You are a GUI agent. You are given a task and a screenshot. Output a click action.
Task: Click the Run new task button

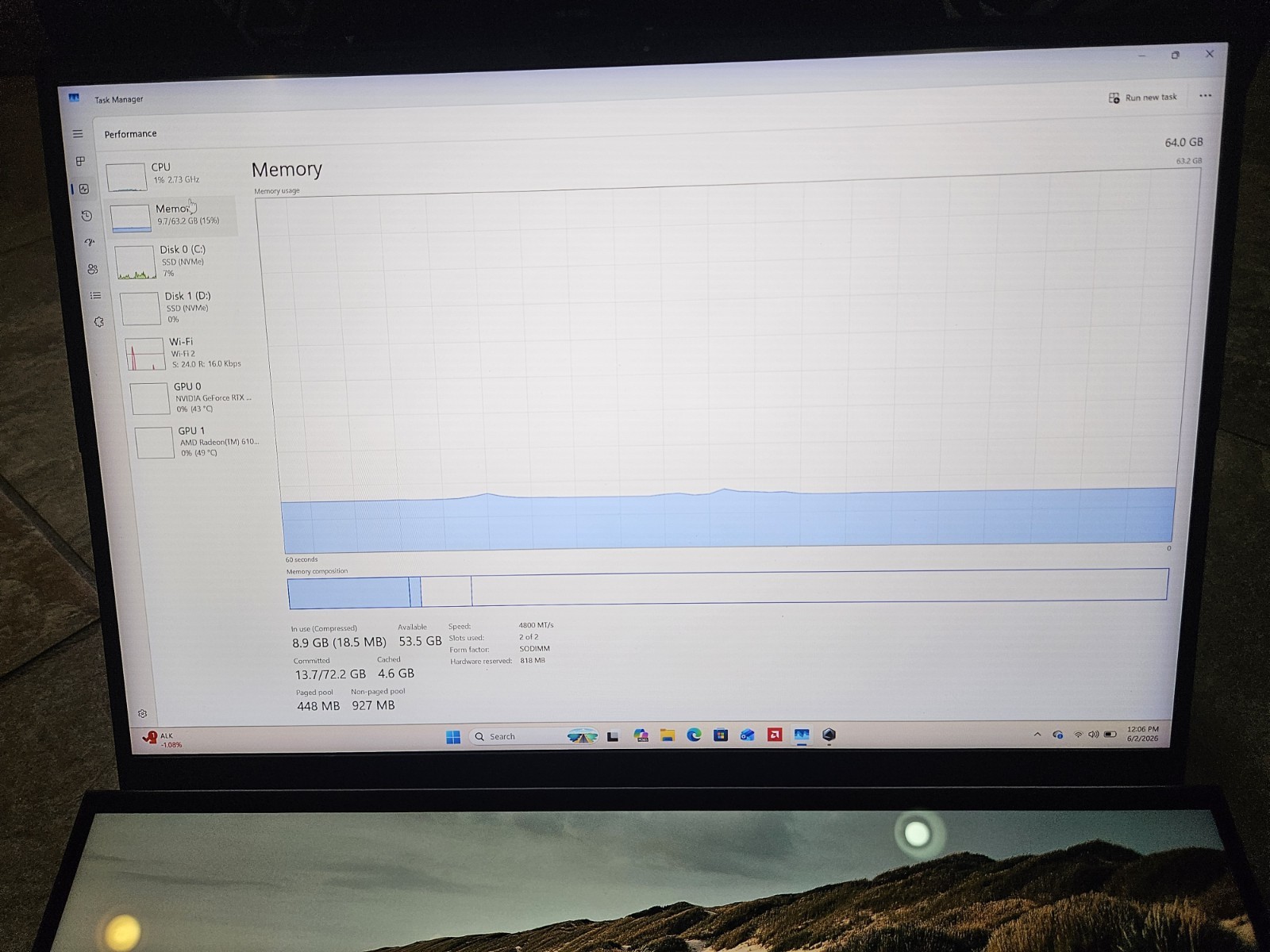tap(1142, 98)
